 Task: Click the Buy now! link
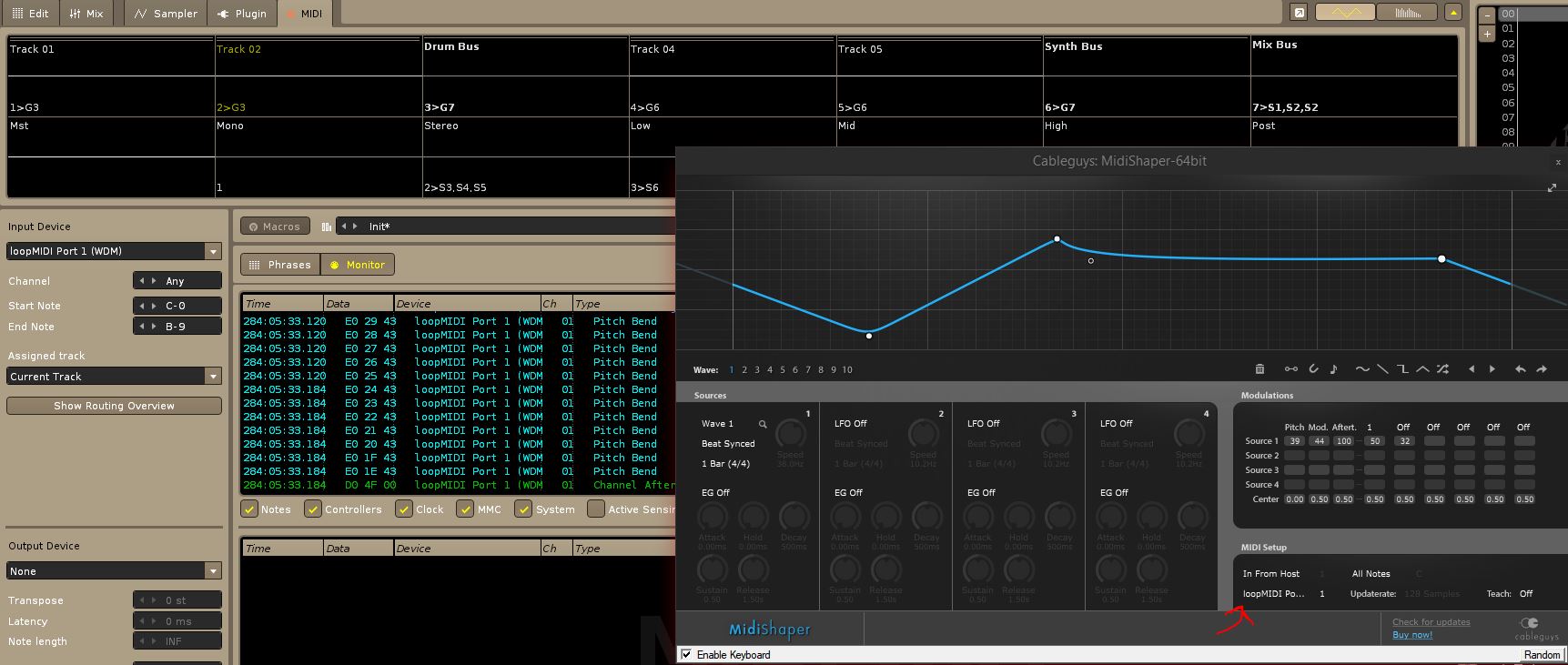point(1412,635)
